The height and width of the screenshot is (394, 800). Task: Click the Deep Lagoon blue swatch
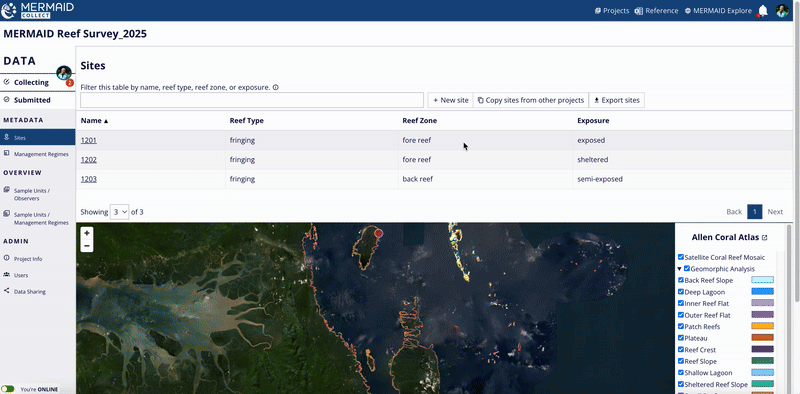762,291
